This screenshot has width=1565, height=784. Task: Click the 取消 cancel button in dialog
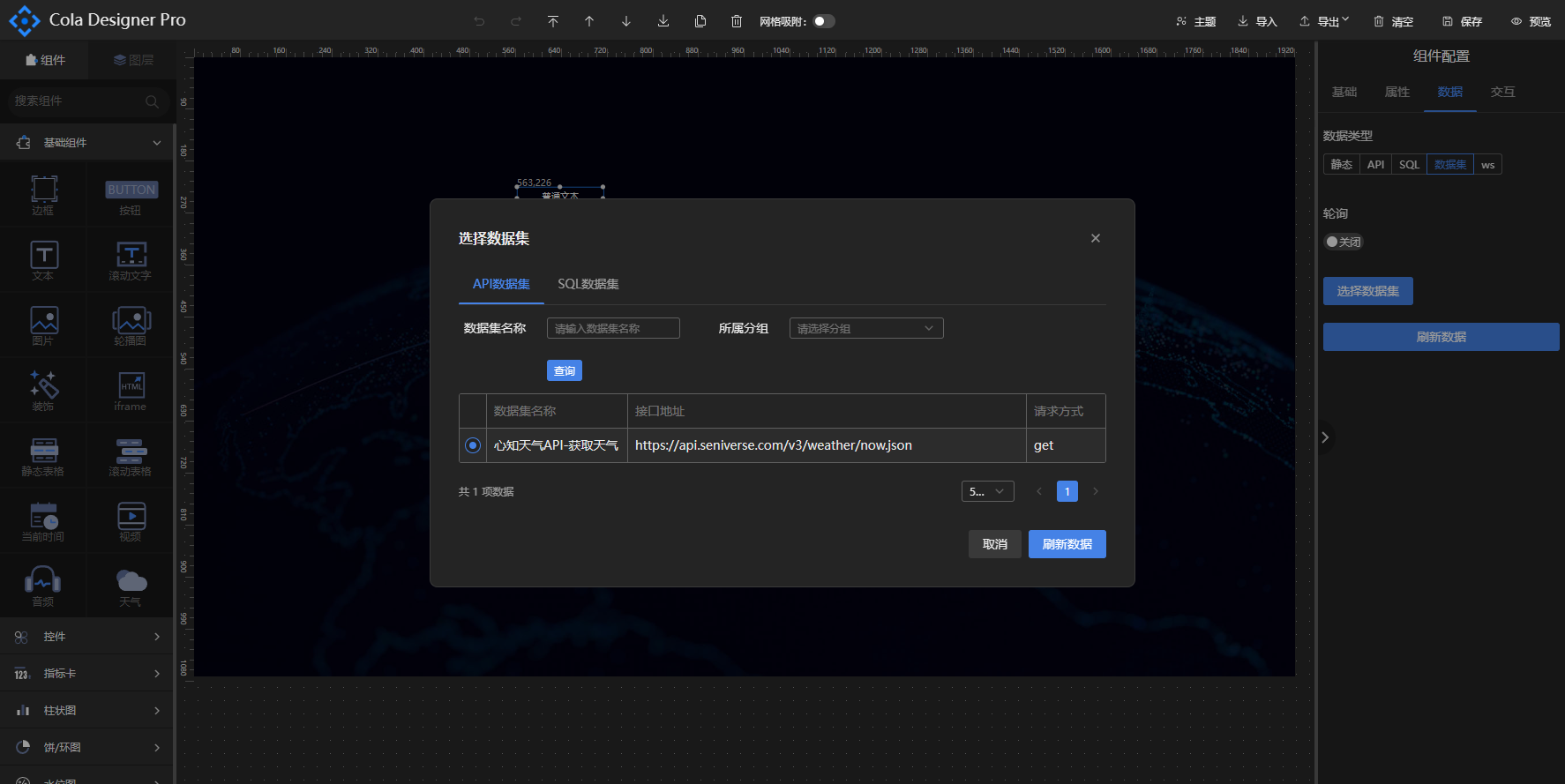994,544
